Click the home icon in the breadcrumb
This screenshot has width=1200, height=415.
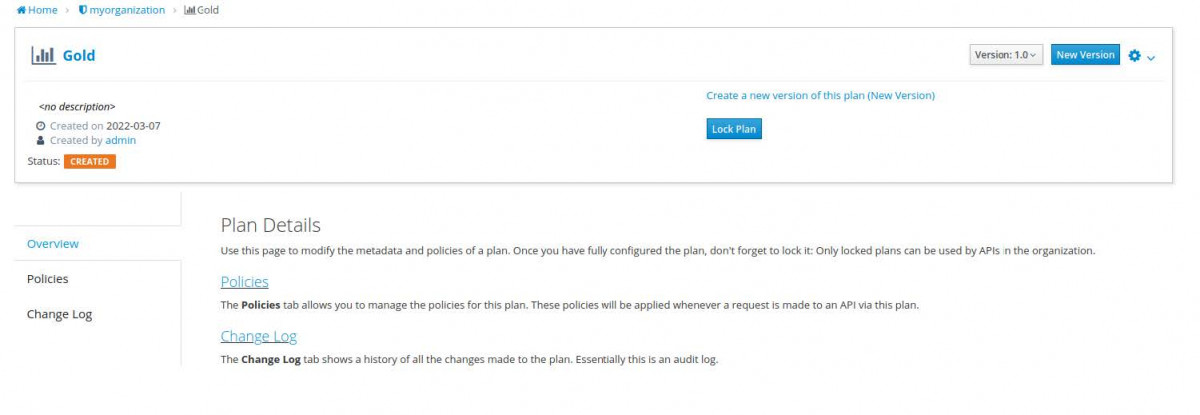point(21,10)
